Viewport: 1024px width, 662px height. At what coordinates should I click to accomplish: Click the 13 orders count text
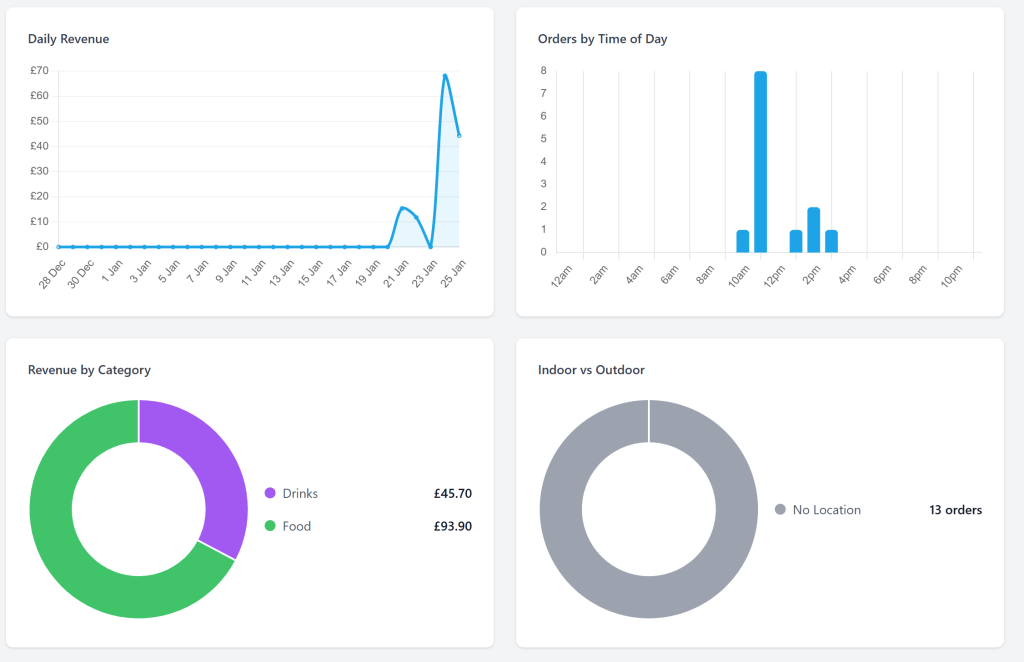(x=955, y=510)
